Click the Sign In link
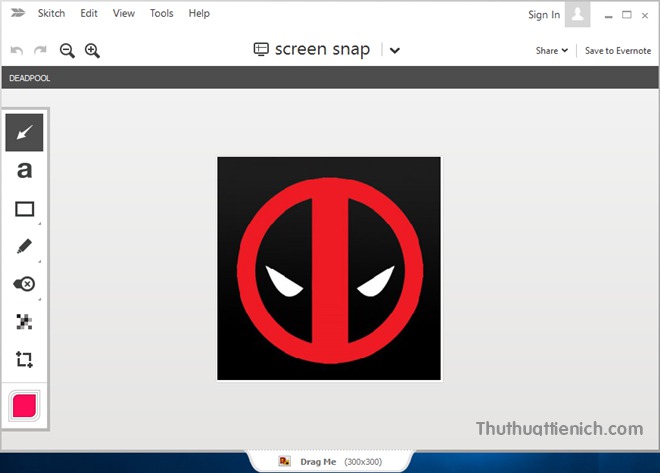Screen dimensions: 660x473 pyautogui.click(x=543, y=15)
